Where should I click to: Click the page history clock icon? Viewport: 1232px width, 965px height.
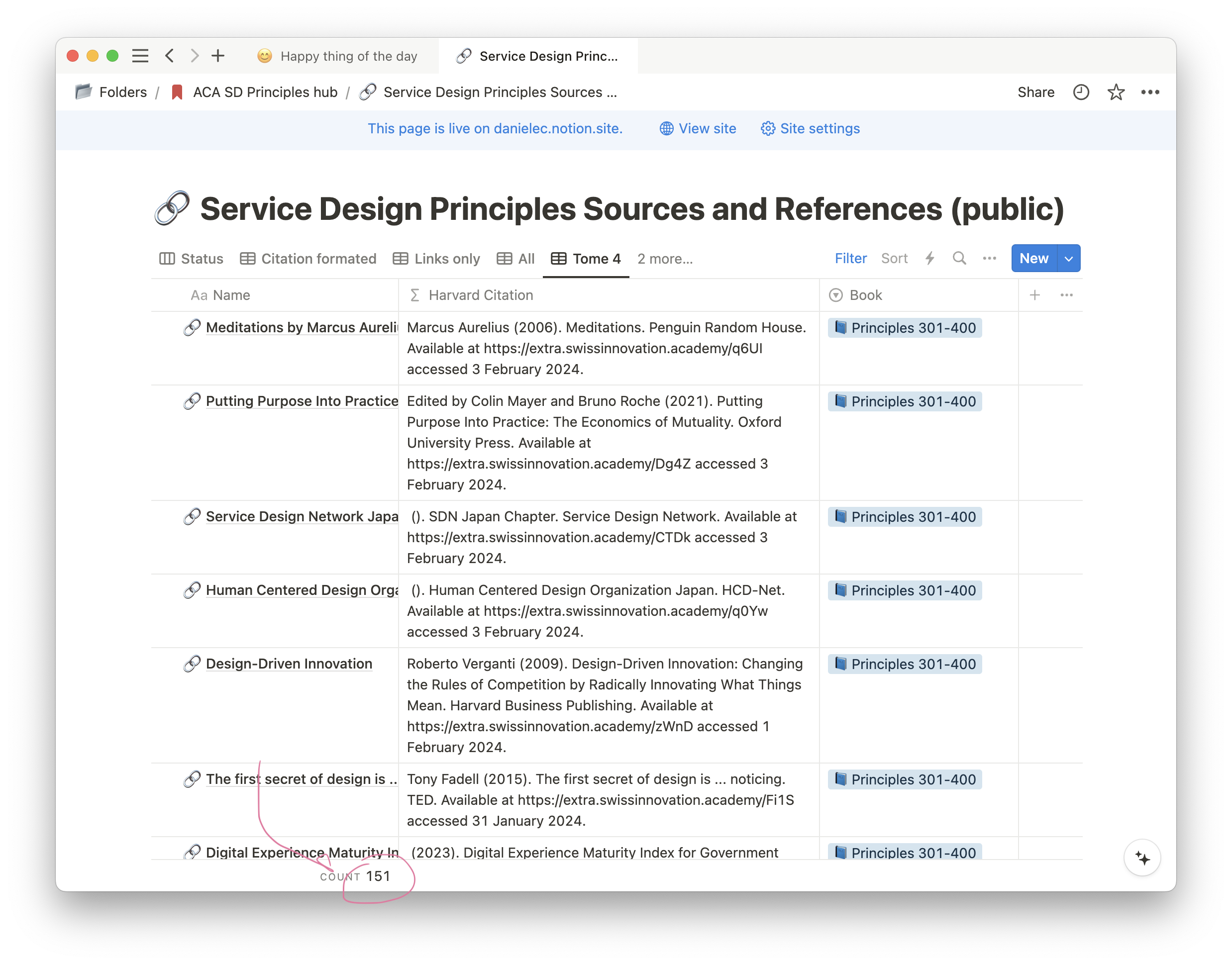click(1081, 92)
